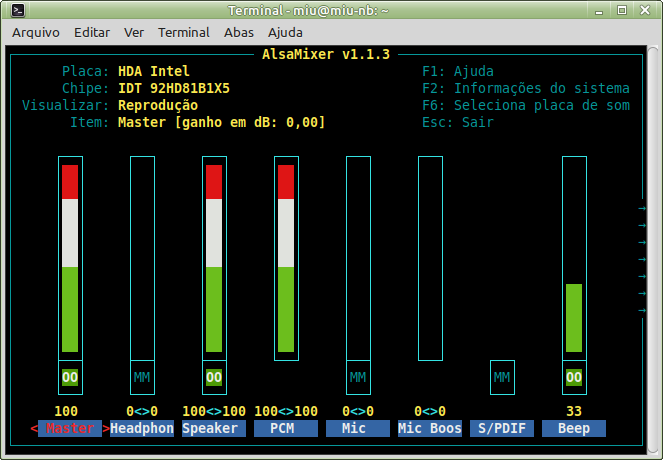Click the F1: Ajuda help text

[458, 71]
